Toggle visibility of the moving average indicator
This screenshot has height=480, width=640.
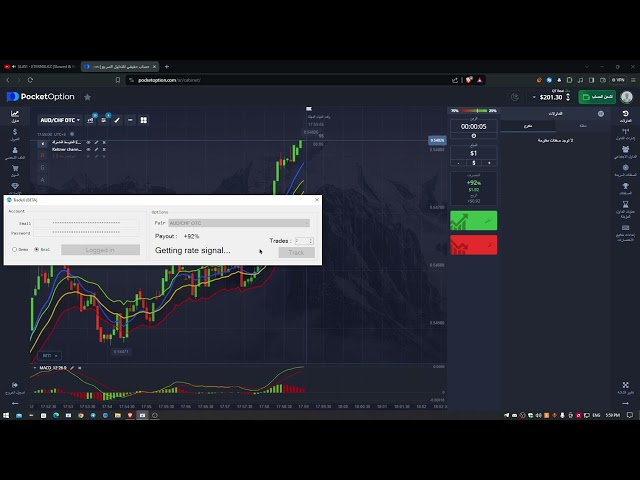coord(88,142)
